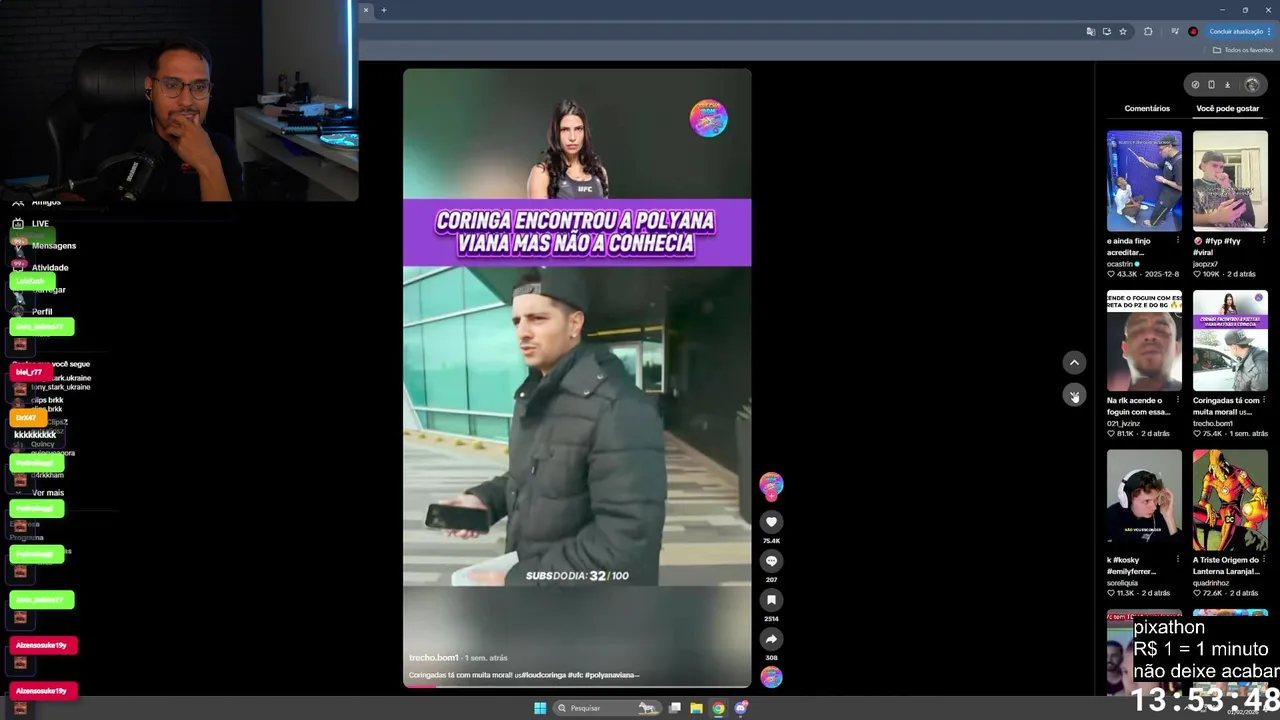Bookmark this page with the star icon
This screenshot has width=1280, height=720.
click(1123, 31)
